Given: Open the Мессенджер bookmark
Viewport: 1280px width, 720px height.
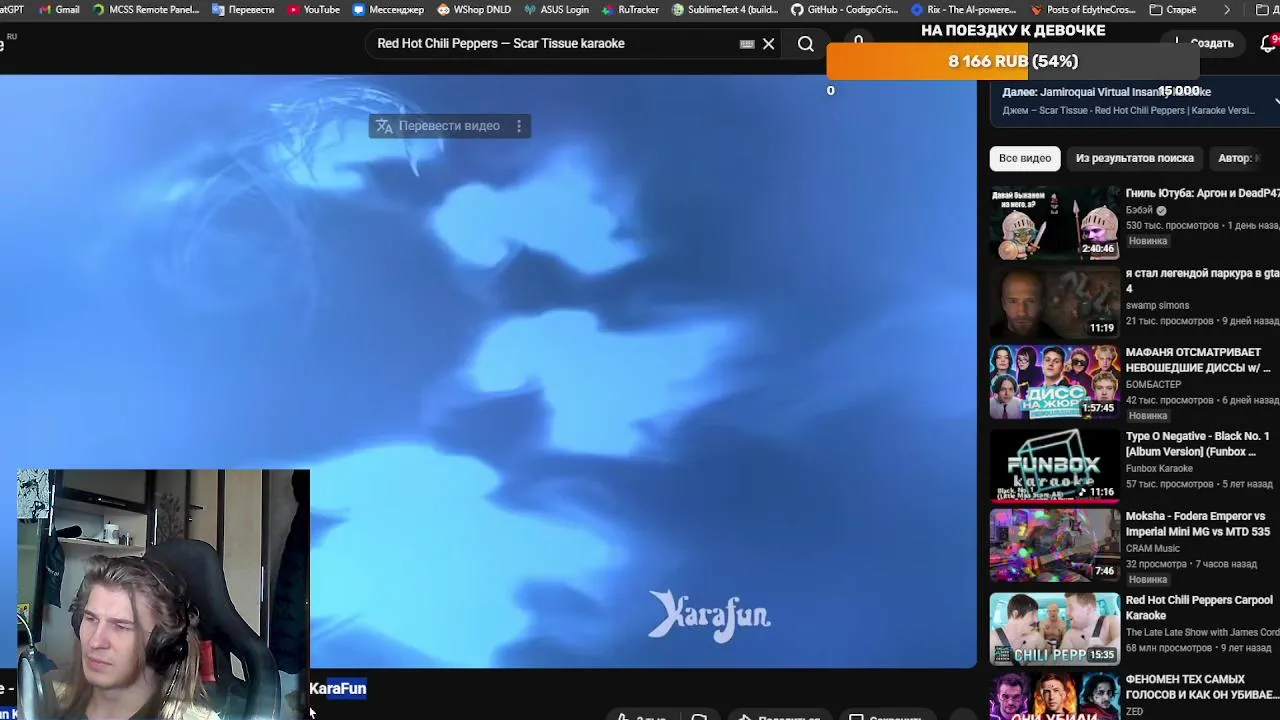Looking at the screenshot, I should tap(388, 9).
